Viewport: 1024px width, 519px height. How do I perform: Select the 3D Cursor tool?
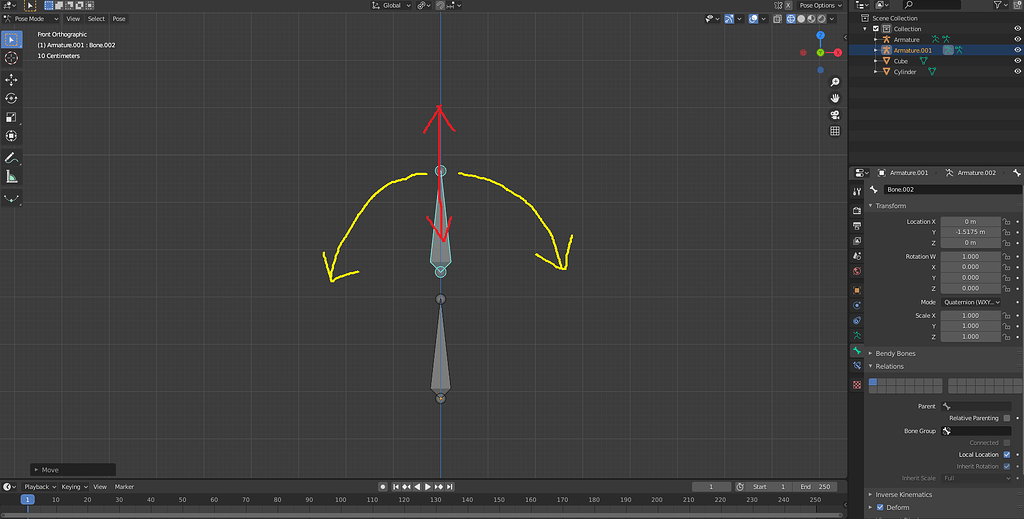coord(11,58)
